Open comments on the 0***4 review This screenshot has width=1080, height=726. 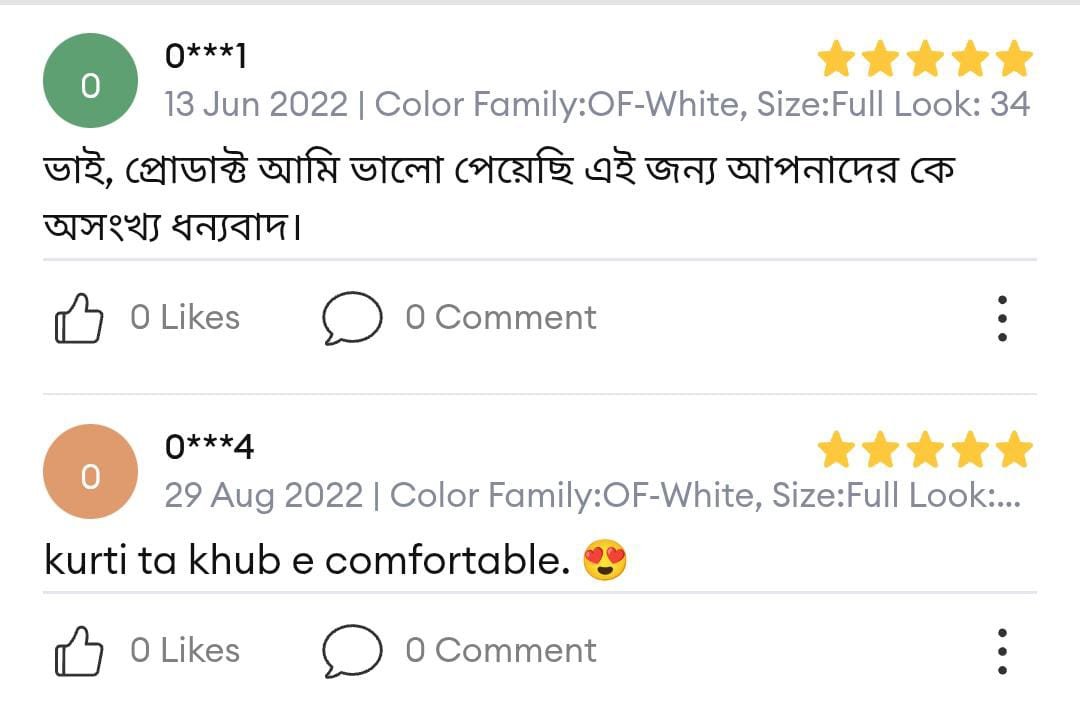(x=352, y=651)
